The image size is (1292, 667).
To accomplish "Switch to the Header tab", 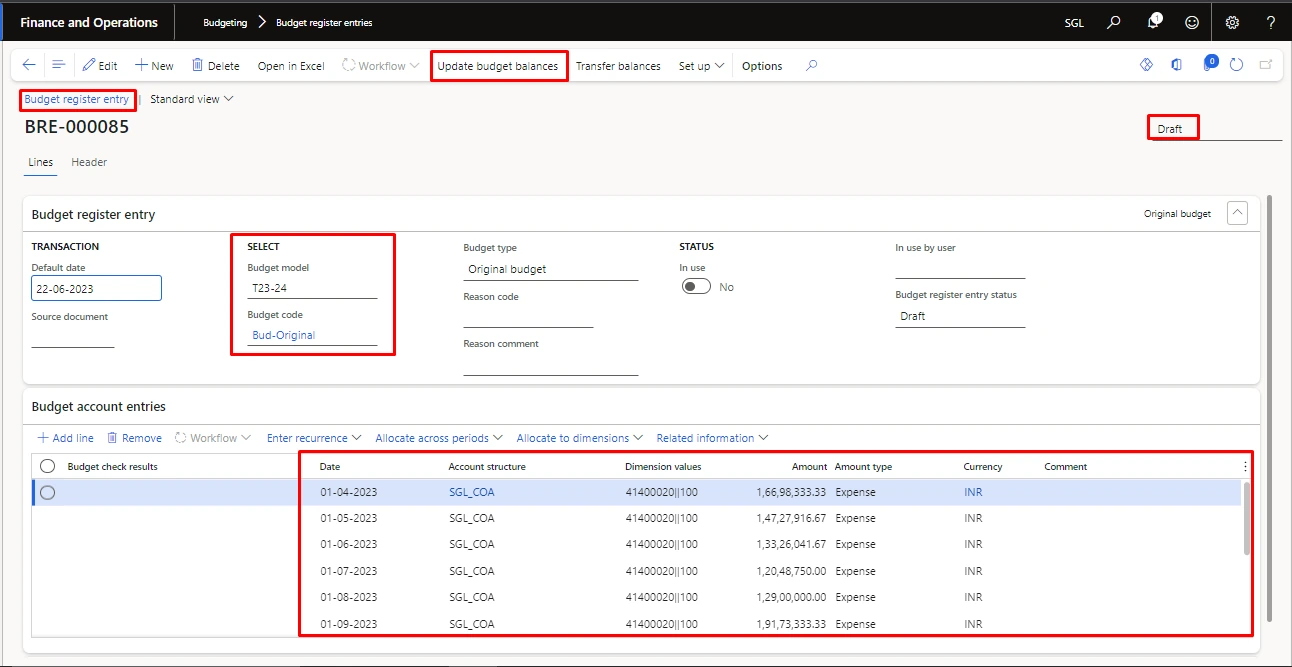I will point(89,162).
